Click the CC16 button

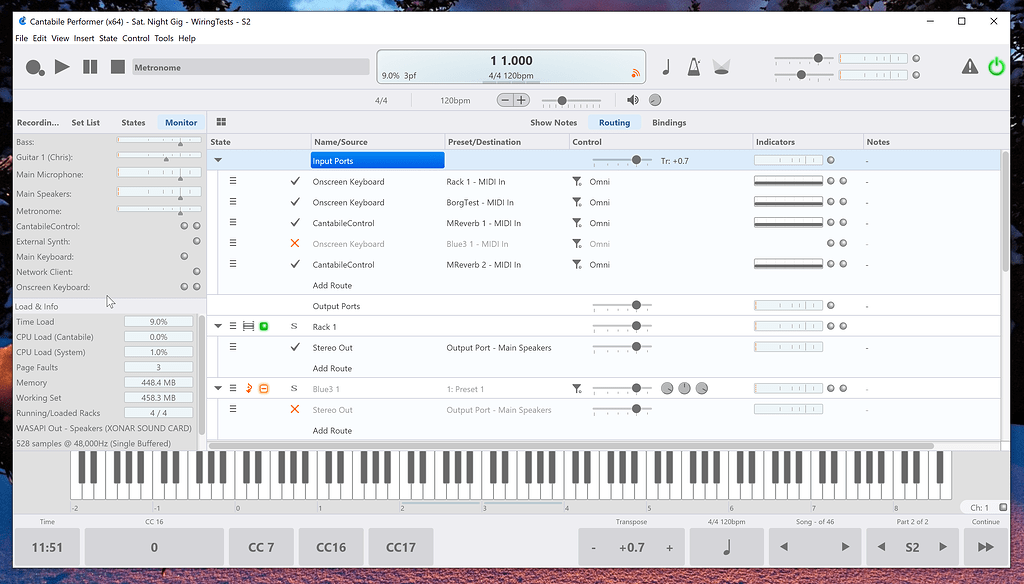[x=331, y=547]
